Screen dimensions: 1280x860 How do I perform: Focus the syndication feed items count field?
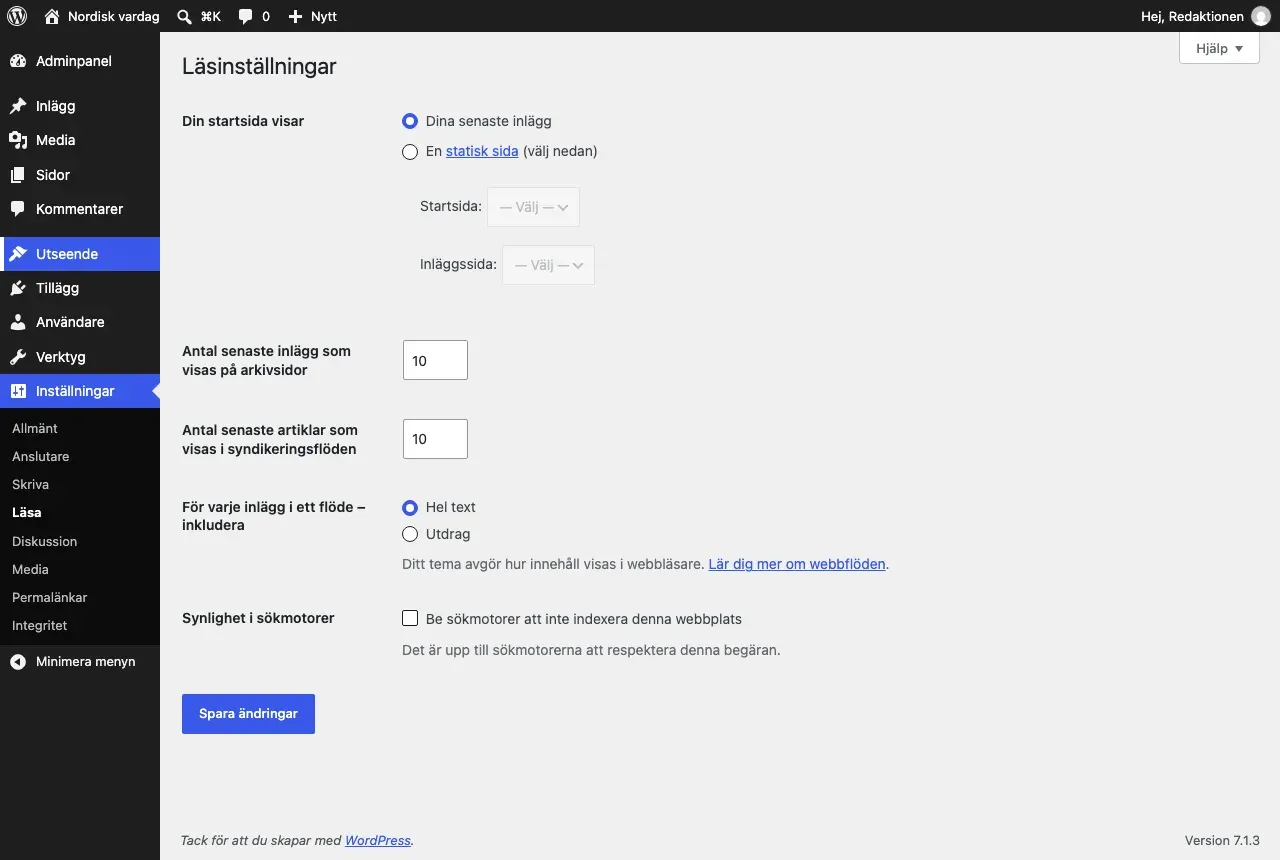pyautogui.click(x=435, y=439)
